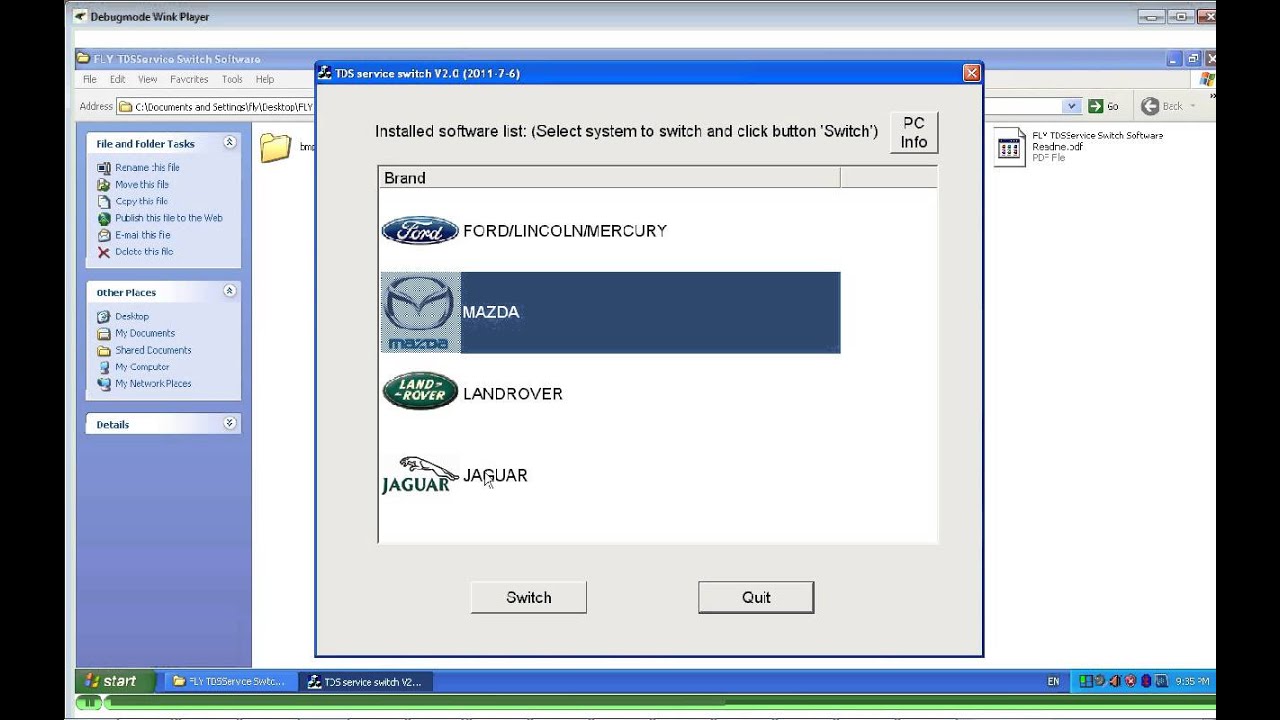
Task: Open the Tools menu in Explorer window
Action: (x=232, y=79)
